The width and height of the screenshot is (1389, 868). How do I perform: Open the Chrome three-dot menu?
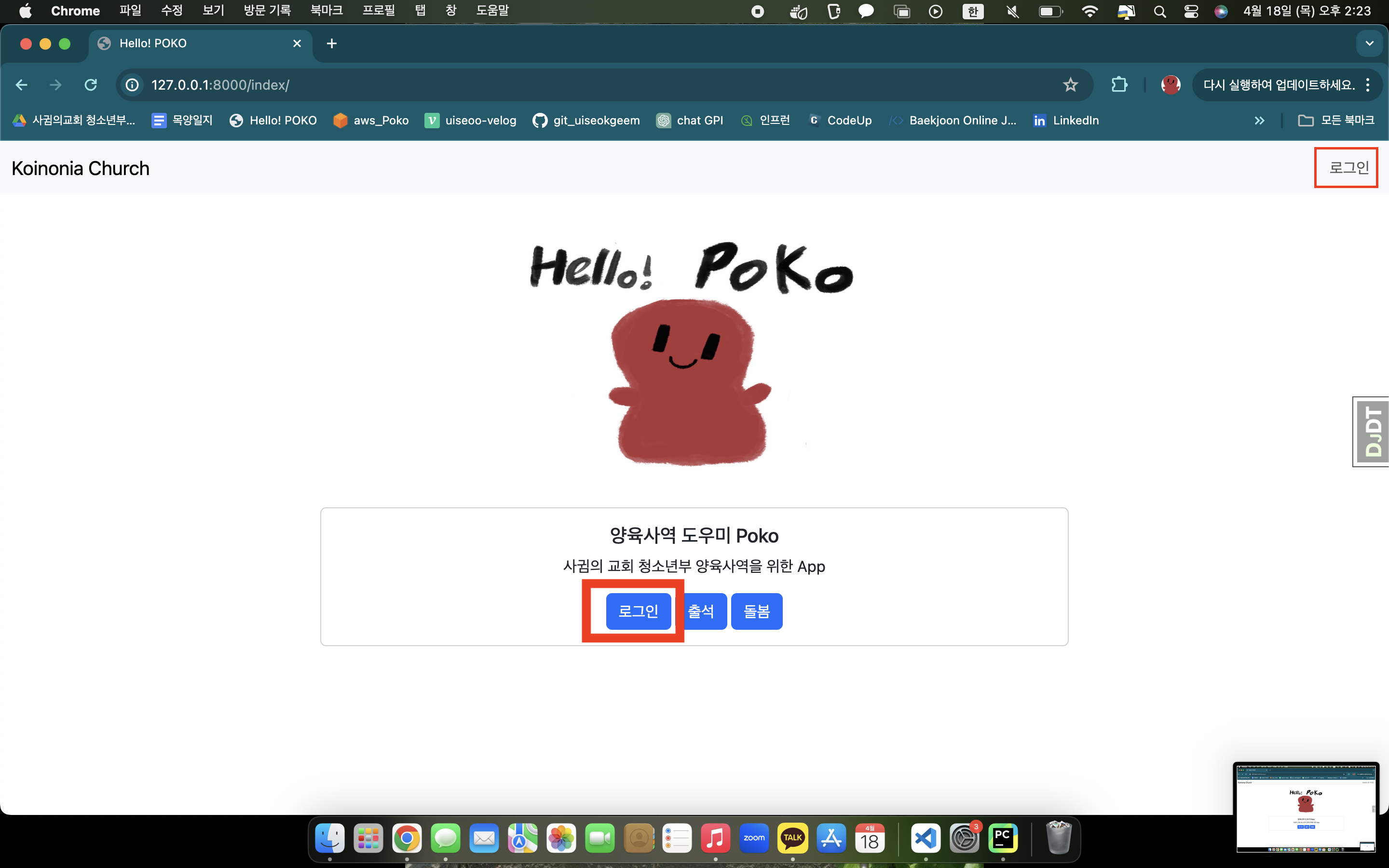pyautogui.click(x=1368, y=85)
